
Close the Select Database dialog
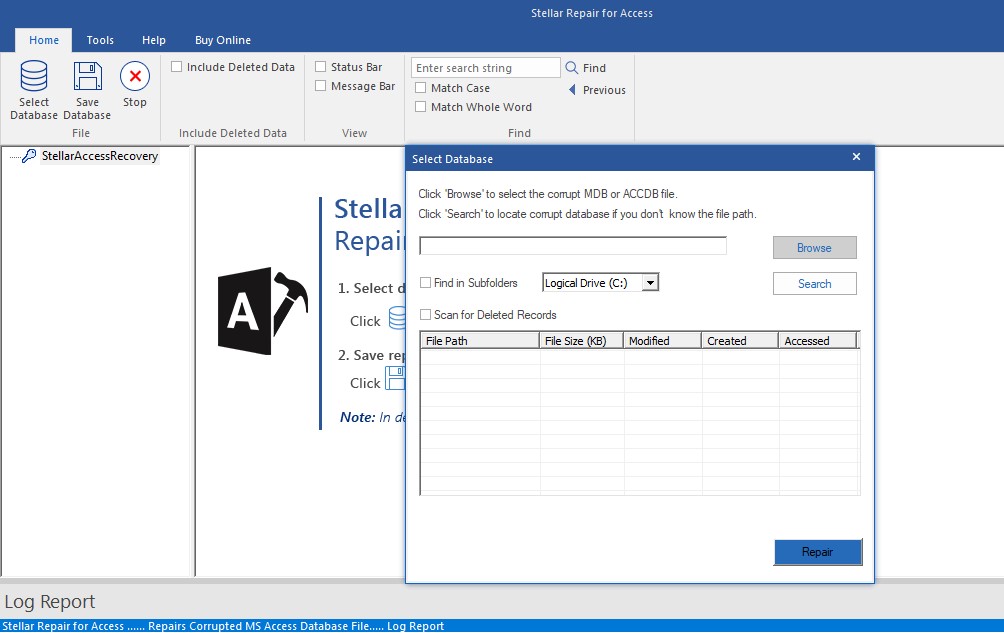point(856,157)
